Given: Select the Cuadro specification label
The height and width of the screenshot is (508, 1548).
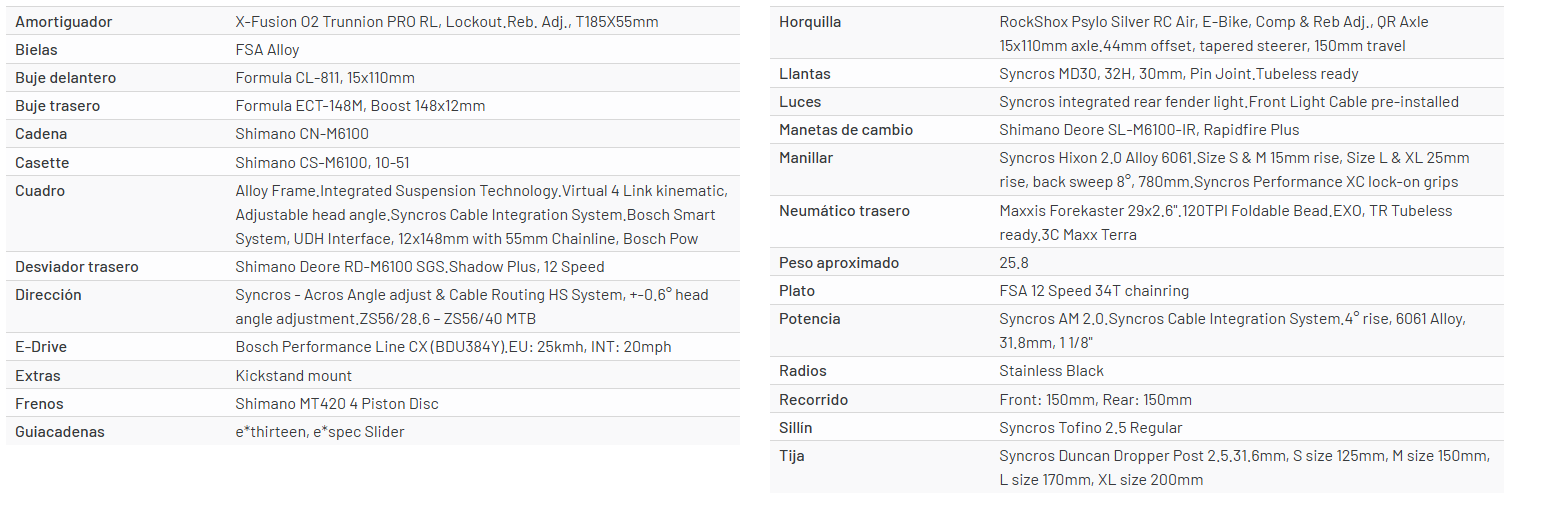Looking at the screenshot, I should (x=40, y=190).
